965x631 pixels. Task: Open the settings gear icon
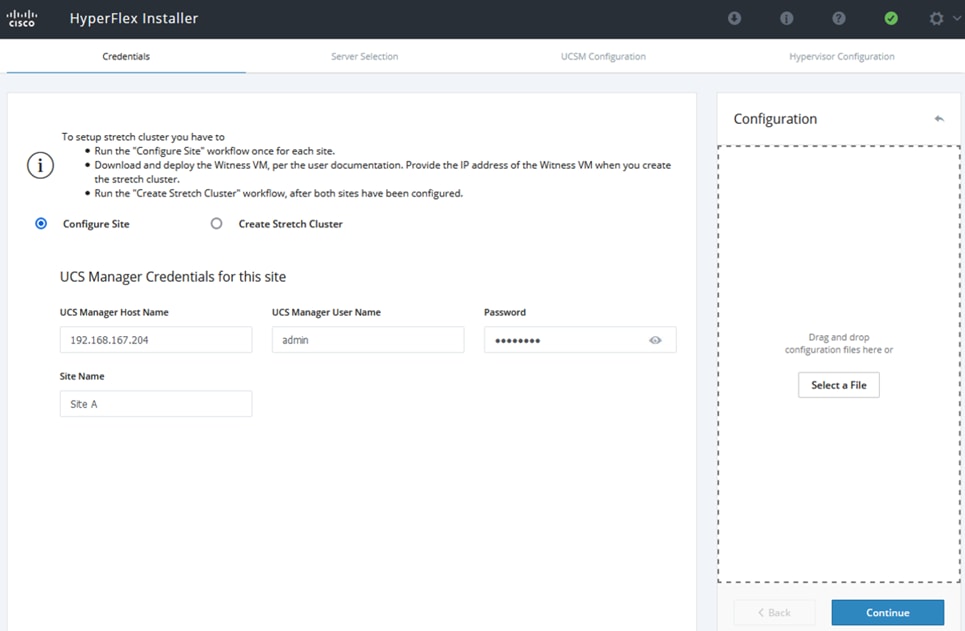tap(936, 18)
